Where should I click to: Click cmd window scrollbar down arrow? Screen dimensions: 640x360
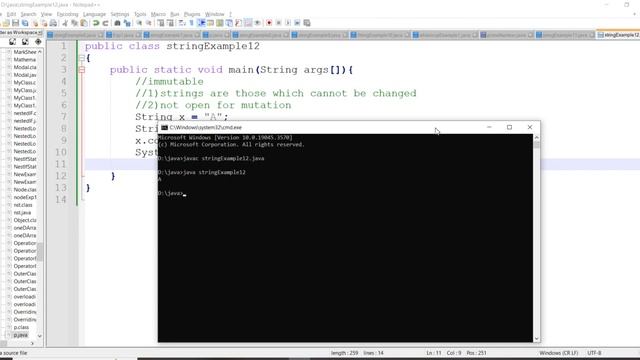coord(537,339)
